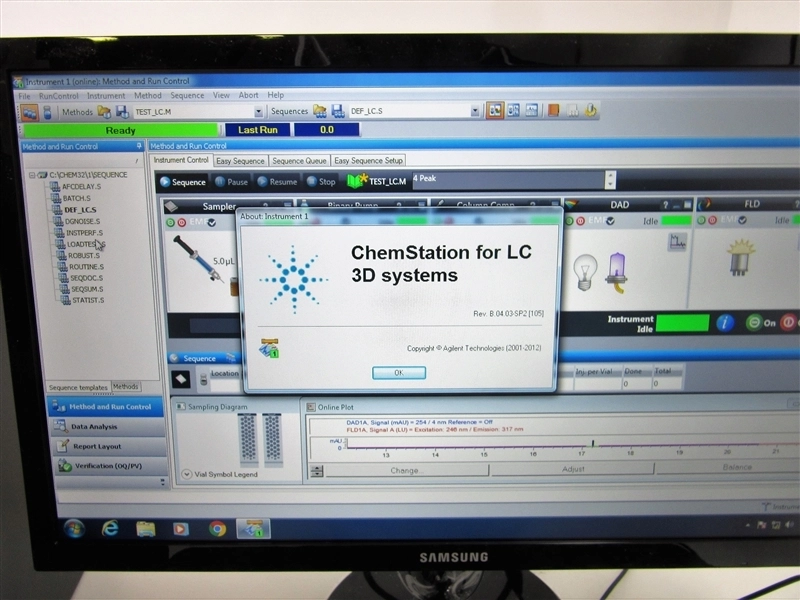Select AFCDELAY.S in the sequence tree
This screenshot has width=800, height=600.
click(x=82, y=187)
